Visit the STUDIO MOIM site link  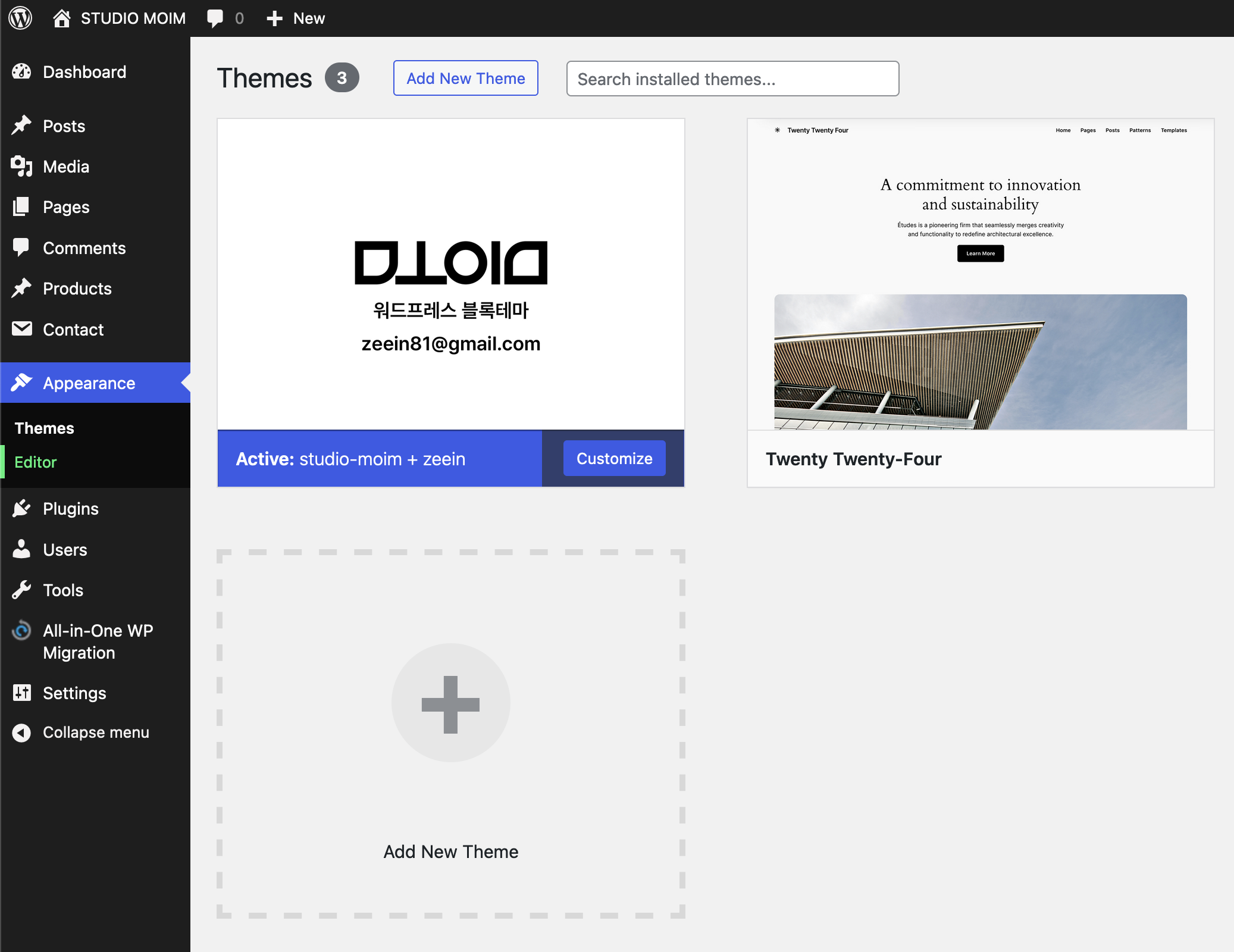click(119, 18)
